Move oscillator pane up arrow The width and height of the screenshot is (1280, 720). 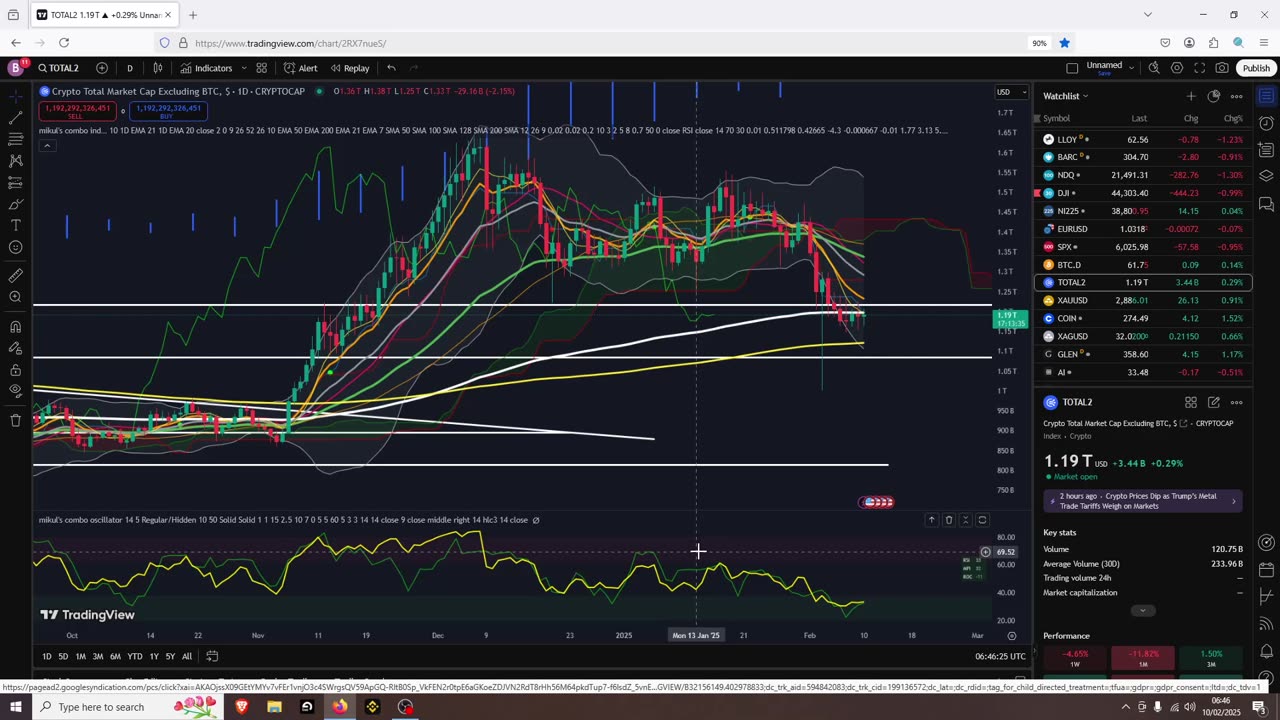(931, 520)
